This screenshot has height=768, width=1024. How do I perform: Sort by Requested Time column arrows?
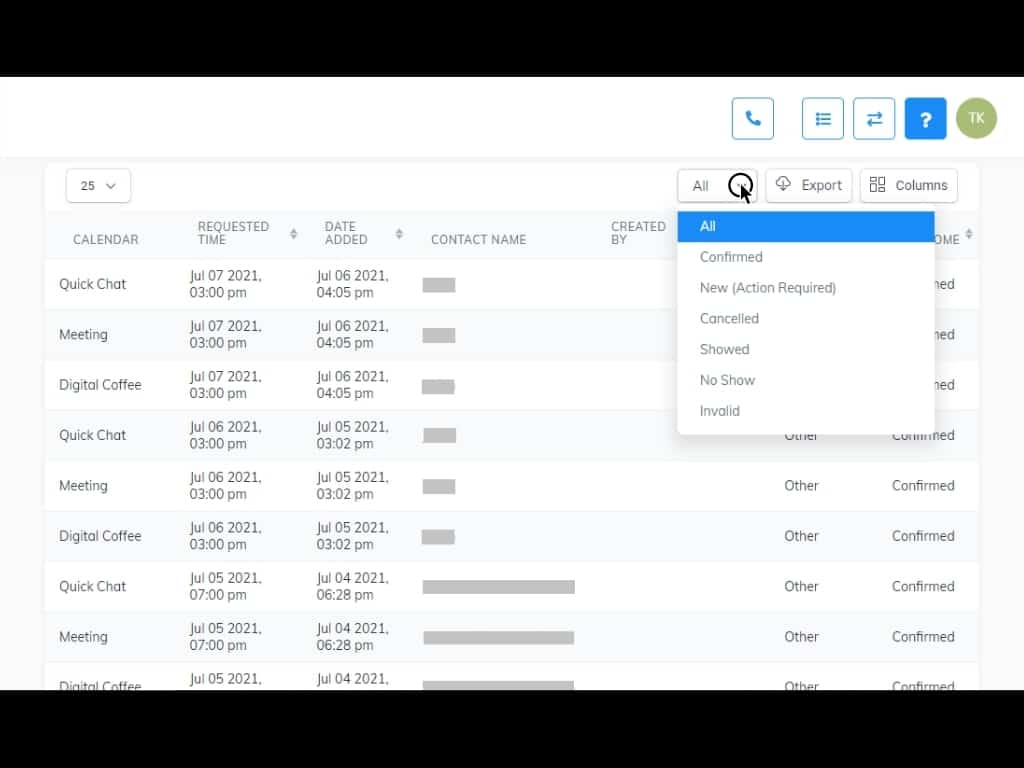pos(293,234)
